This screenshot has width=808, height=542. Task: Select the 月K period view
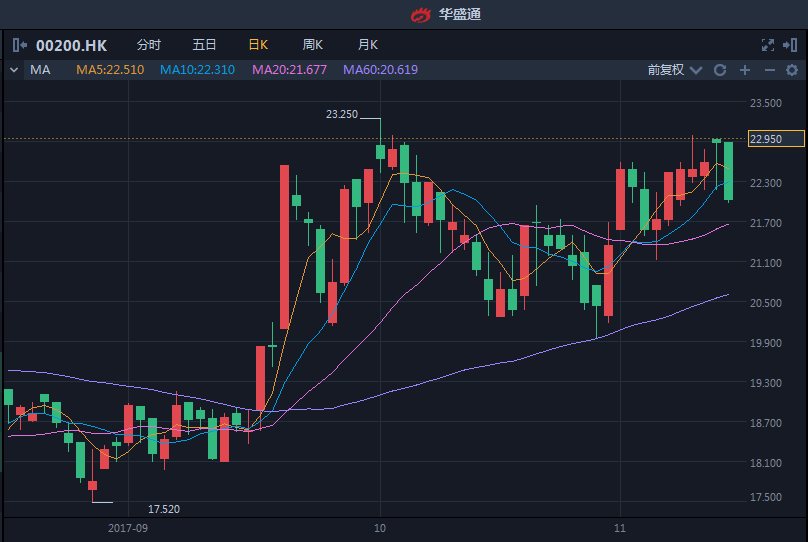pos(368,45)
